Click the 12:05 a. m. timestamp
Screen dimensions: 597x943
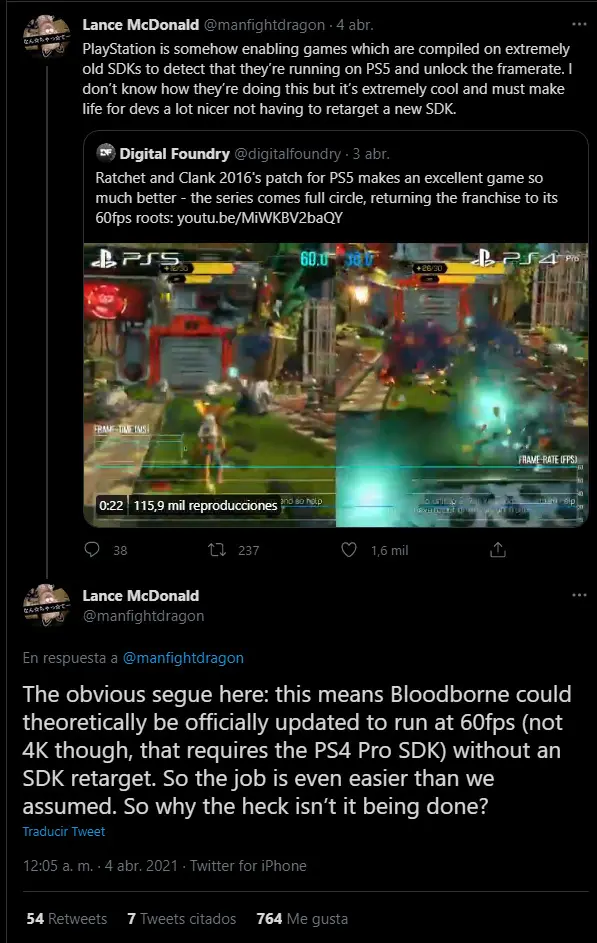pos(58,866)
